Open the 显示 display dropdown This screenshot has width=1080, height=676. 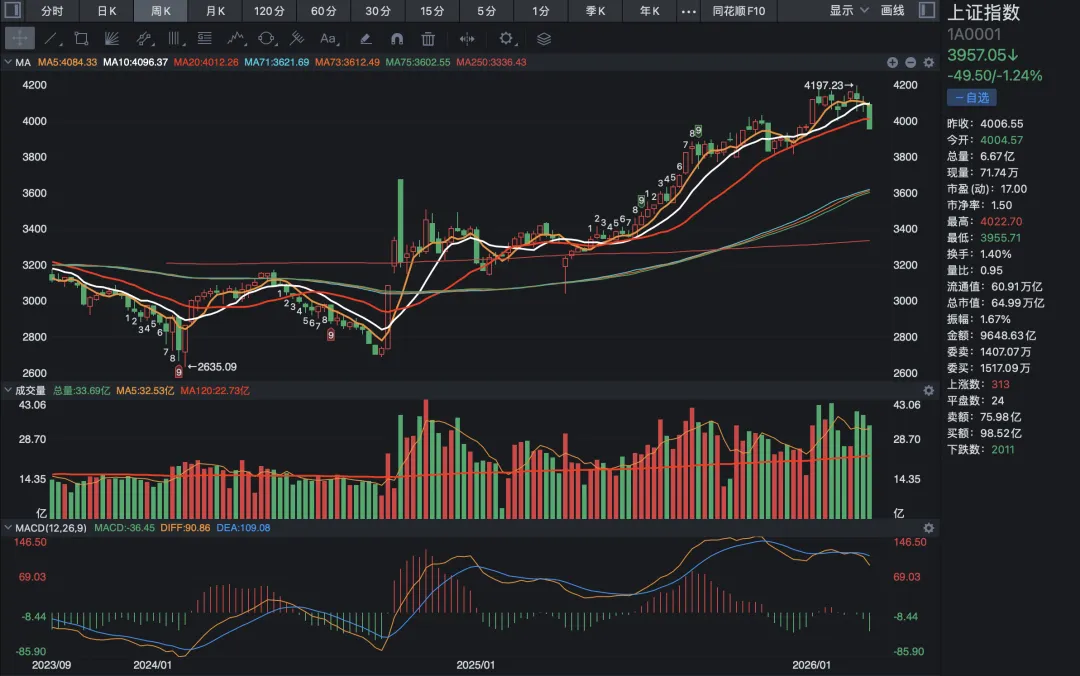click(x=849, y=10)
